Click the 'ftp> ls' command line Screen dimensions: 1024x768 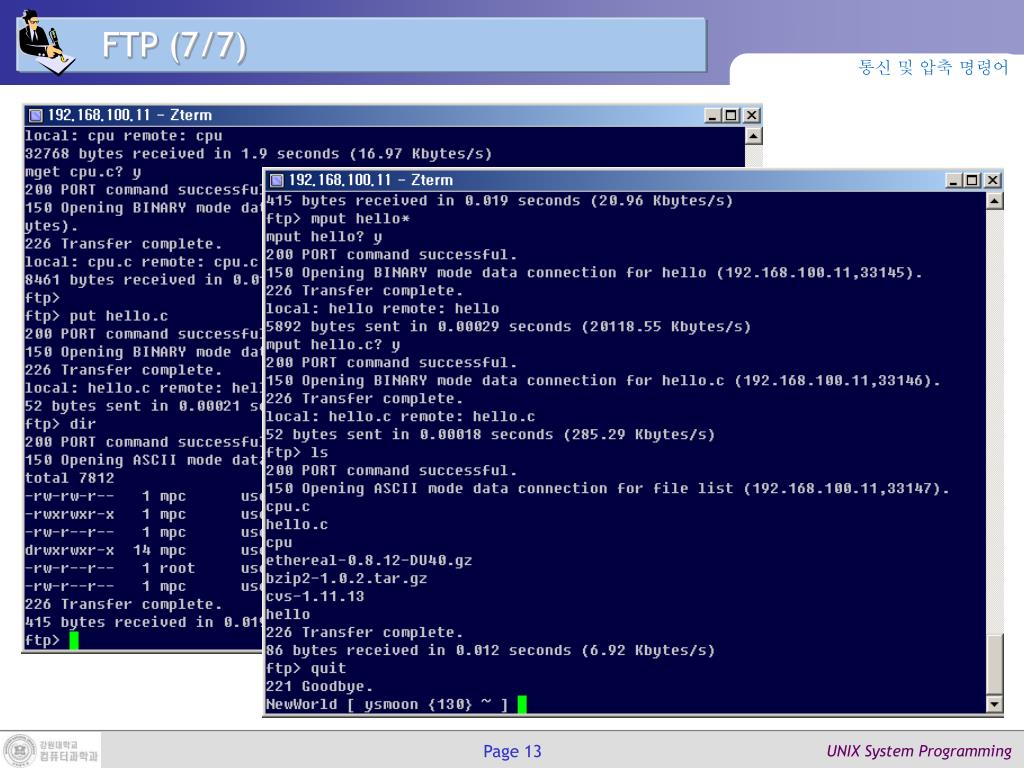pyautogui.click(x=297, y=453)
